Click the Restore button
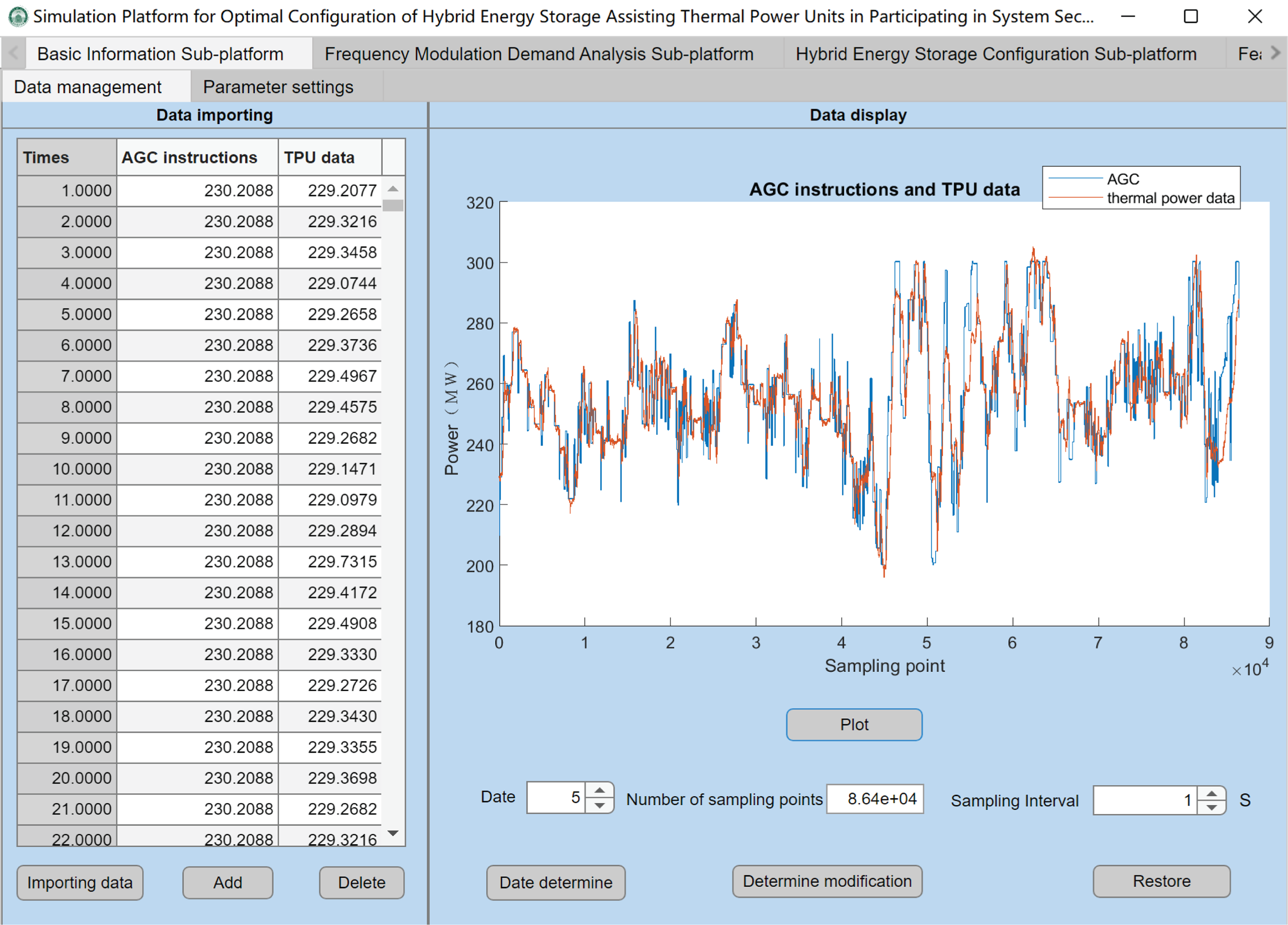This screenshot has width=1288, height=925. click(x=1161, y=881)
